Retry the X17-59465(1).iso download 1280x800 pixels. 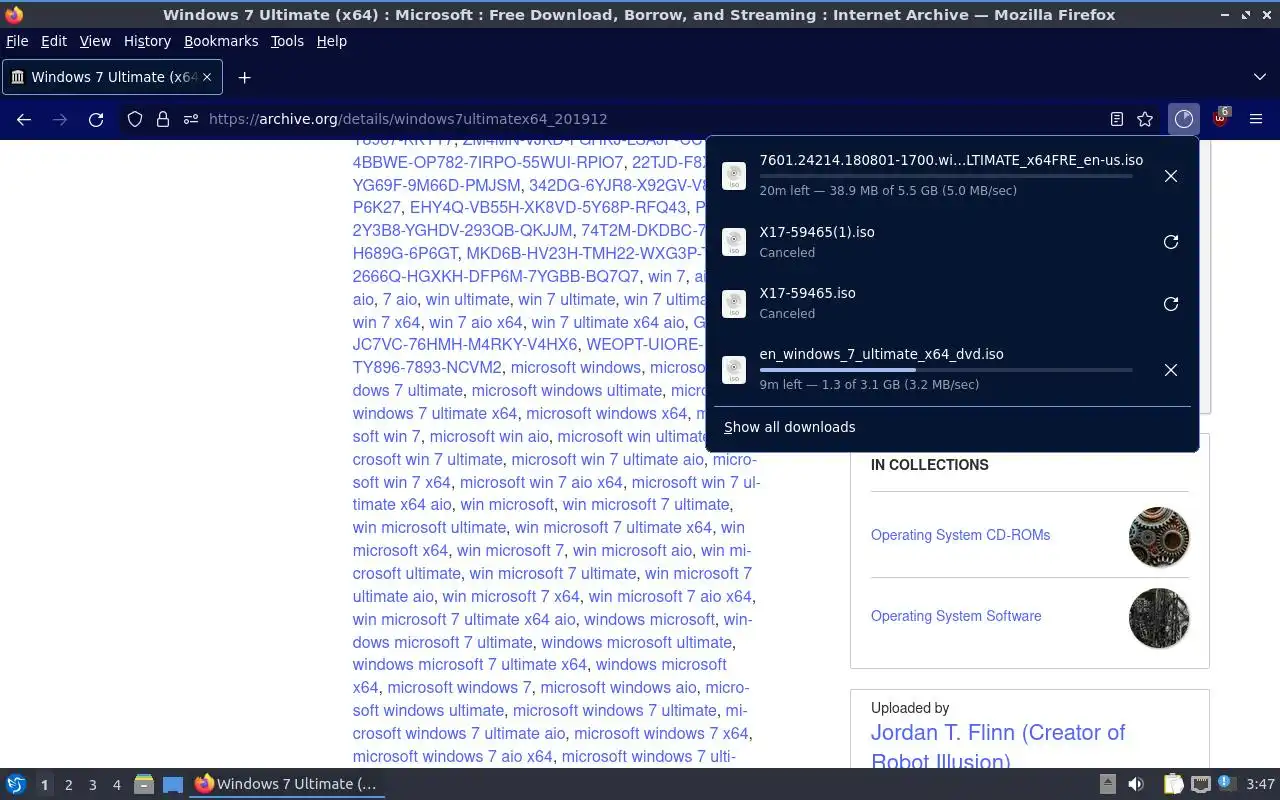click(x=1171, y=242)
